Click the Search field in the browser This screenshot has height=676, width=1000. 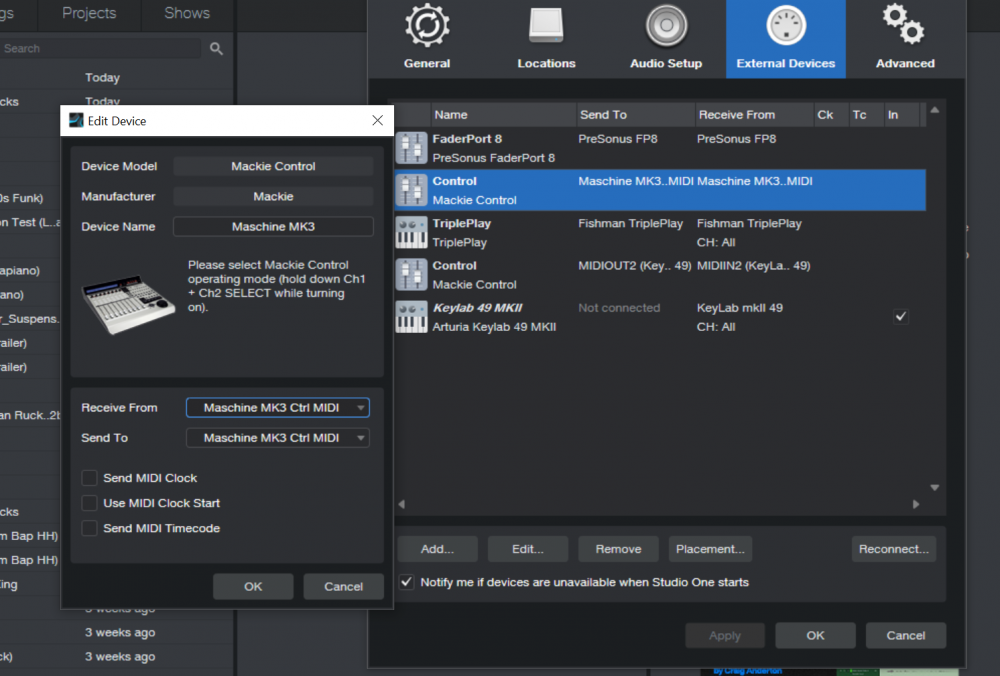click(x=101, y=48)
